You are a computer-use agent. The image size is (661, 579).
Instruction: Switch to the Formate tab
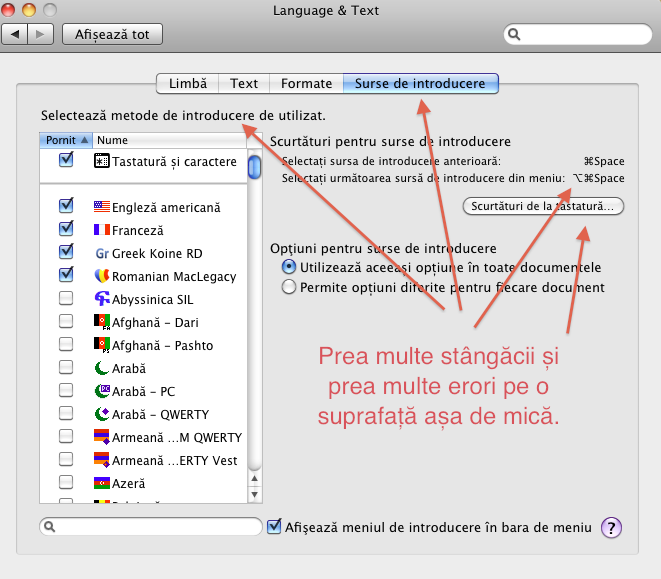306,83
